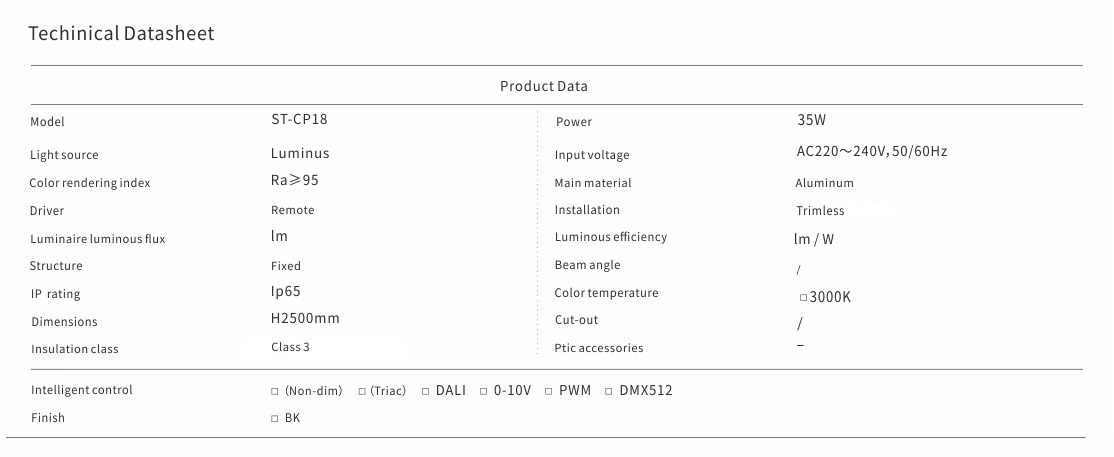Select the Class 3 insulation value
Viewport: 1114px width, 457px height.
[290, 347]
